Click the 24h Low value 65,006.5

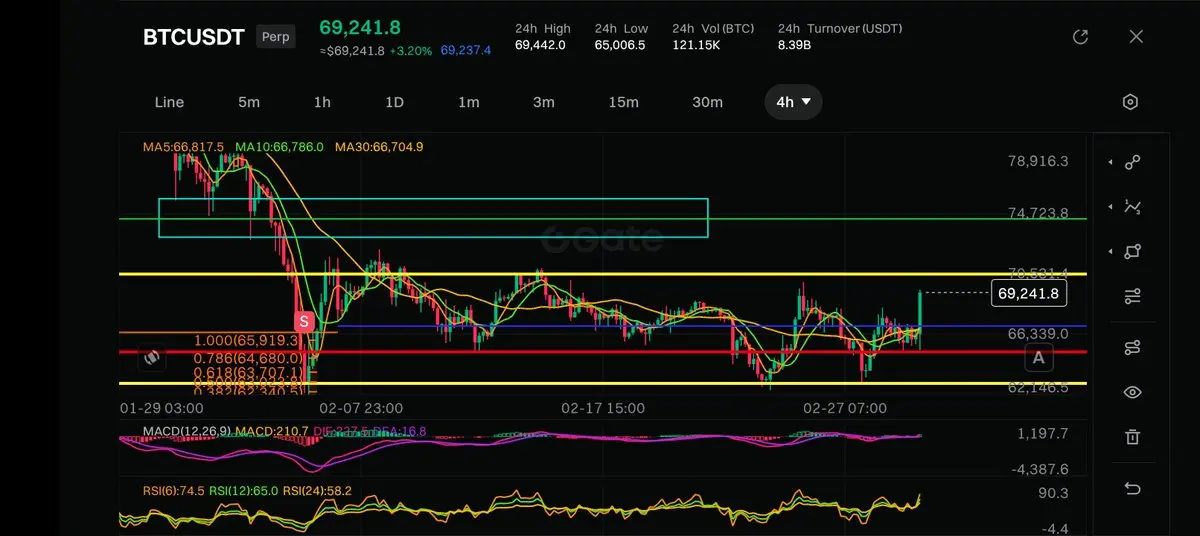[x=620, y=45]
